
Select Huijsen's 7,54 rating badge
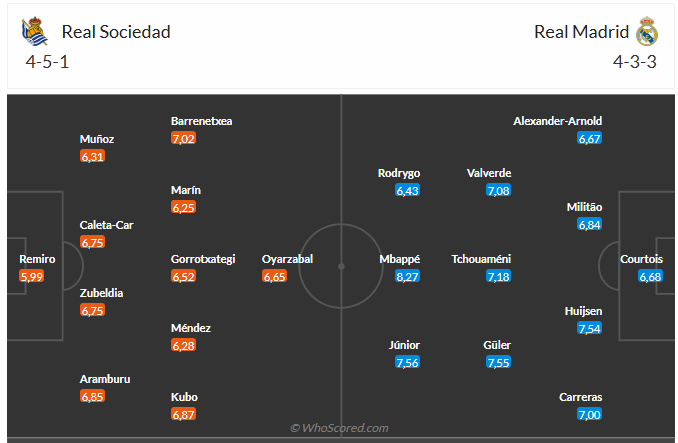pos(590,328)
